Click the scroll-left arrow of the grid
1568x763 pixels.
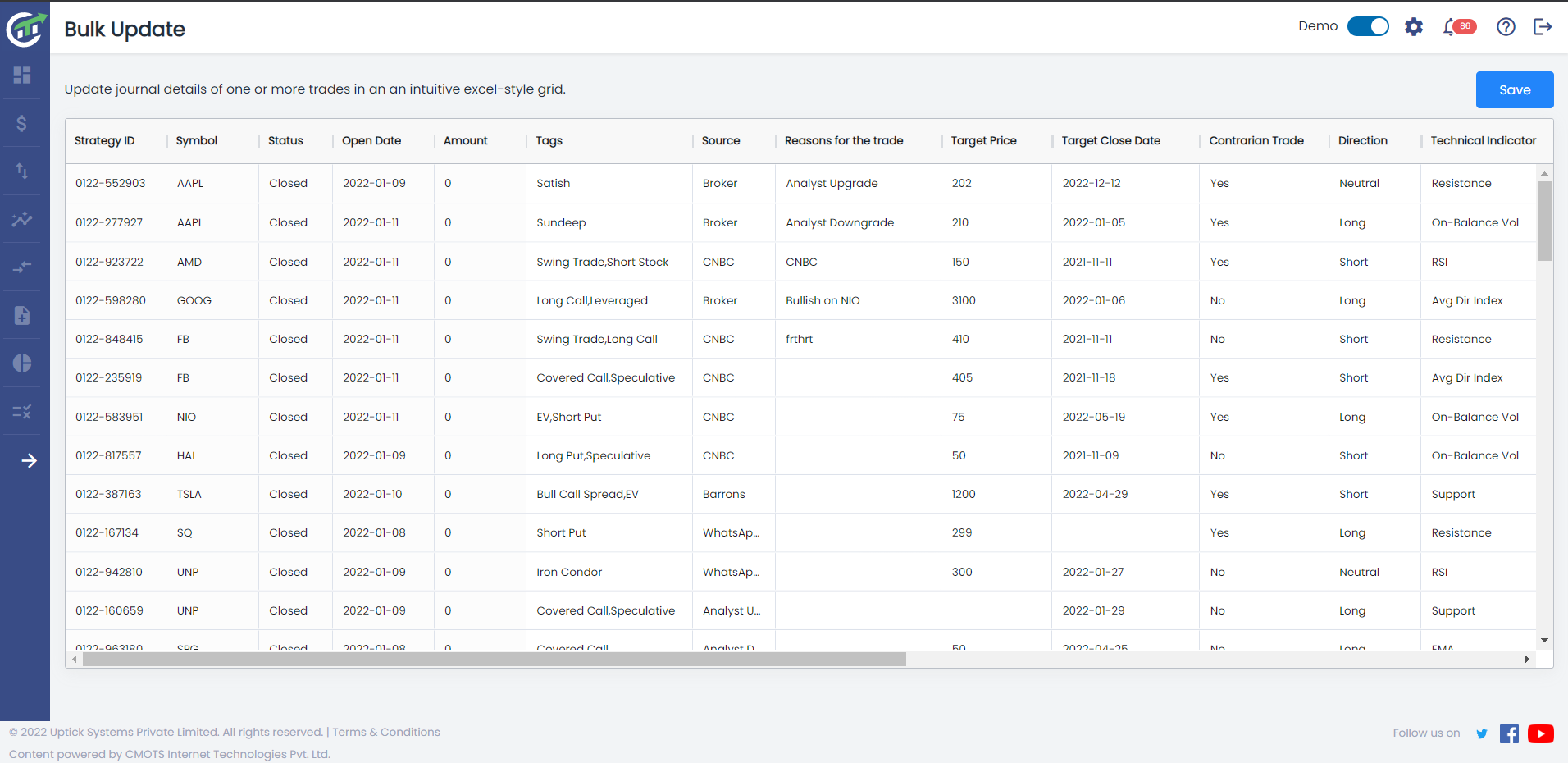pos(75,659)
